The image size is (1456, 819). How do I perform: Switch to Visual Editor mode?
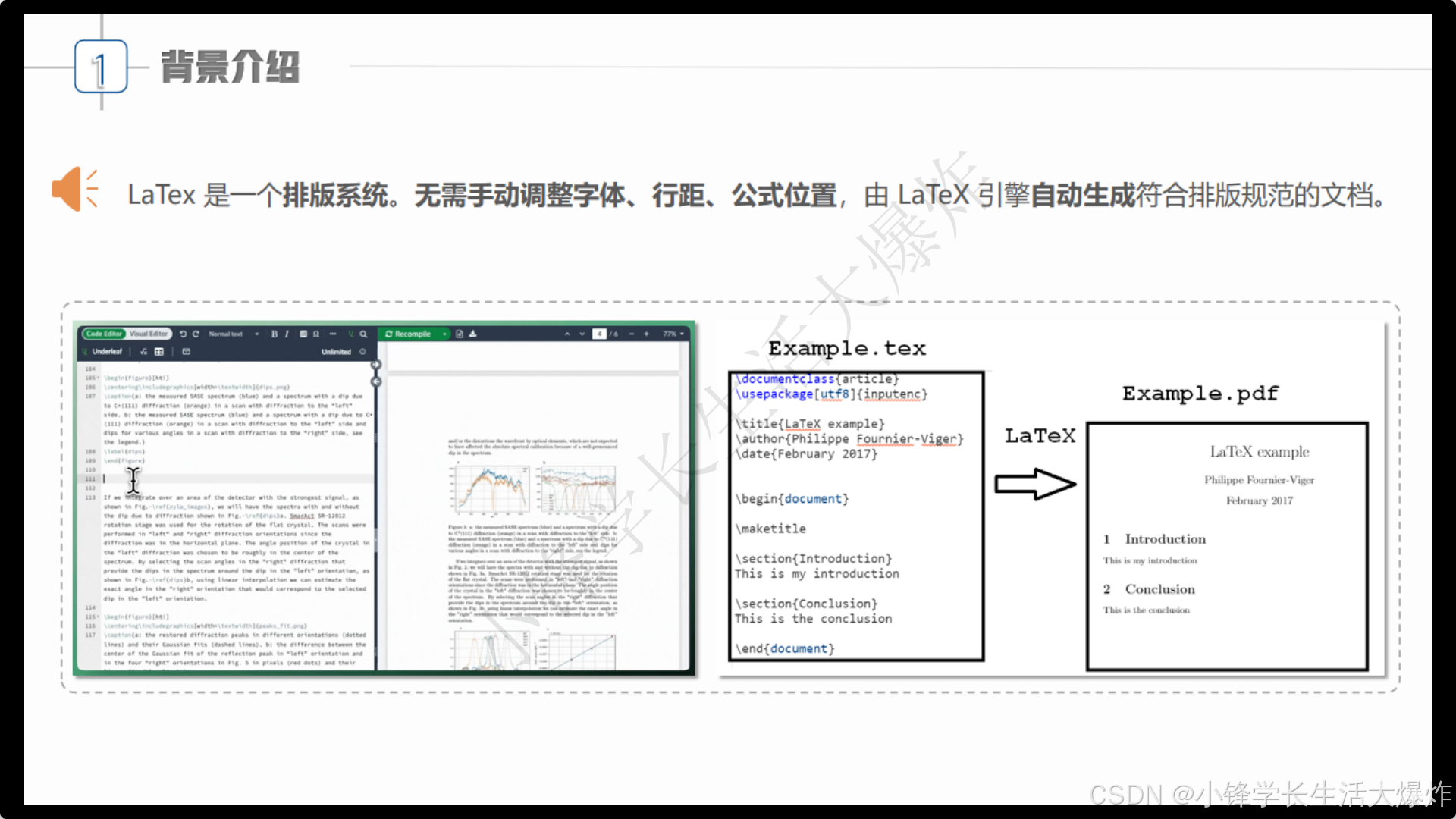click(x=148, y=334)
